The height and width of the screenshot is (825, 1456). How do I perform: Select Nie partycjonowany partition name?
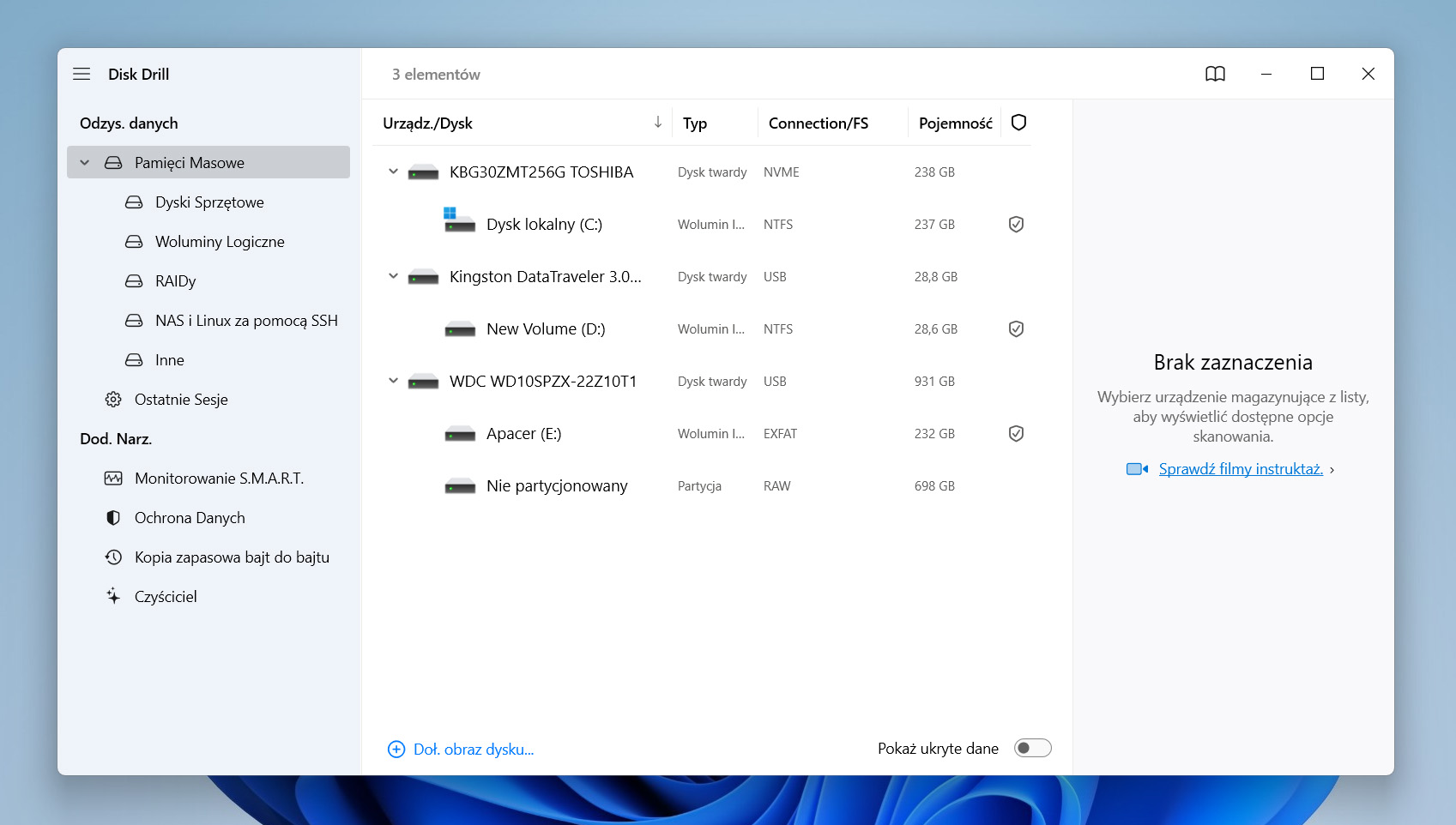(x=557, y=486)
